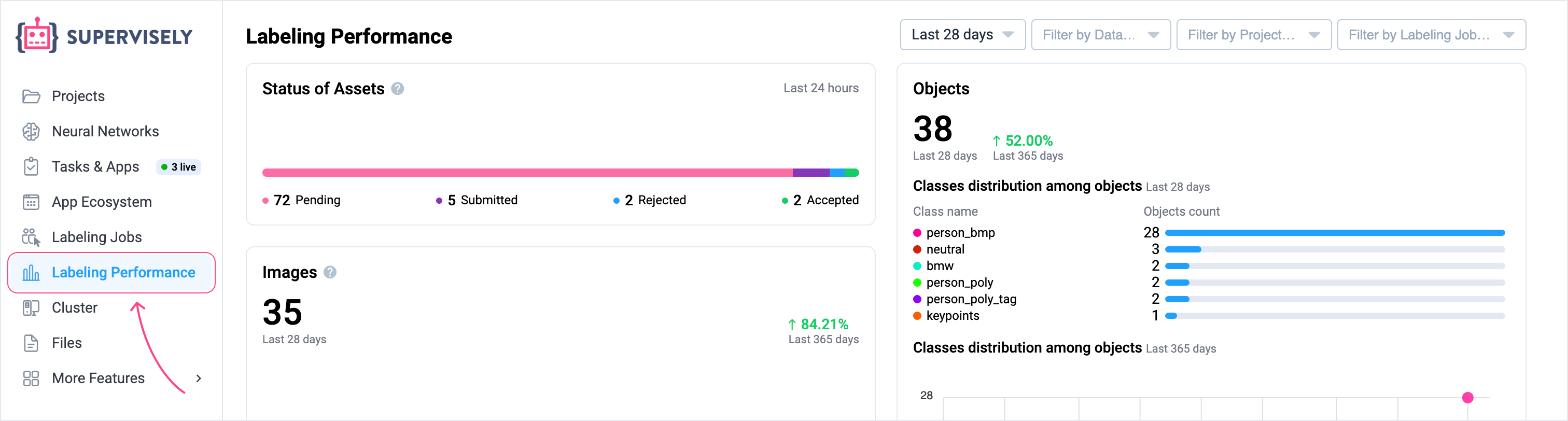The width and height of the screenshot is (1568, 421).
Task: Open the More Features menu item
Action: point(98,378)
